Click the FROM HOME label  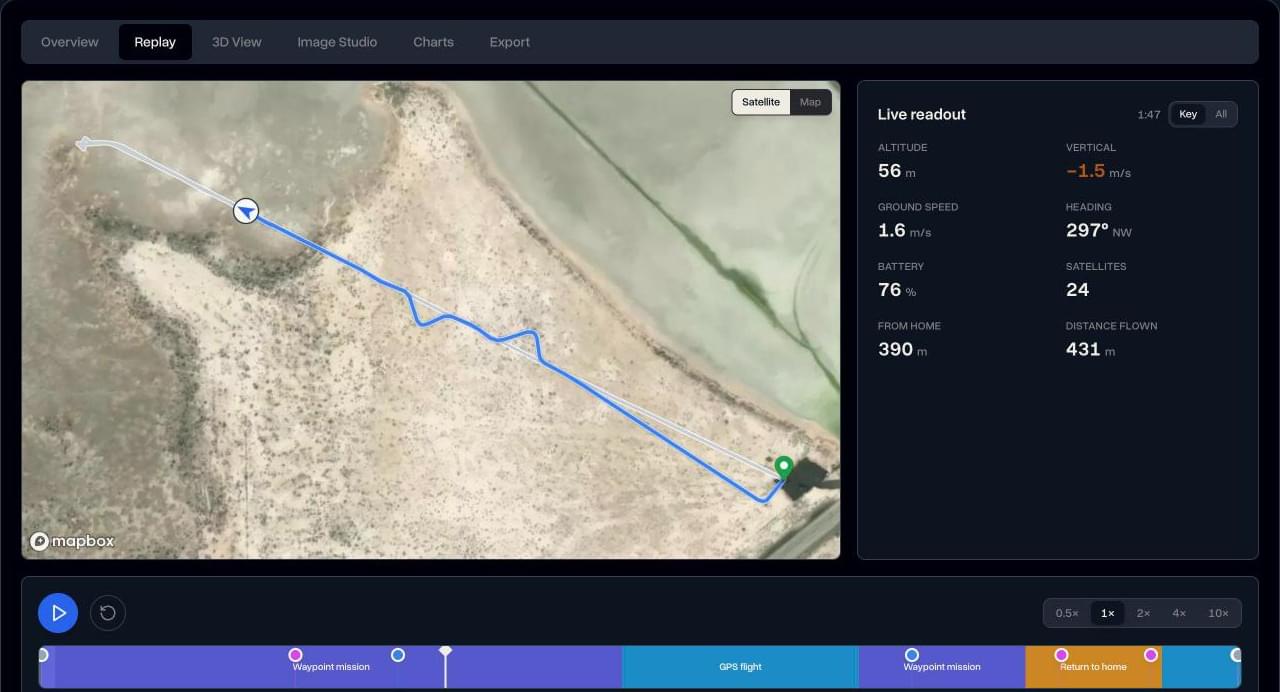pos(909,326)
